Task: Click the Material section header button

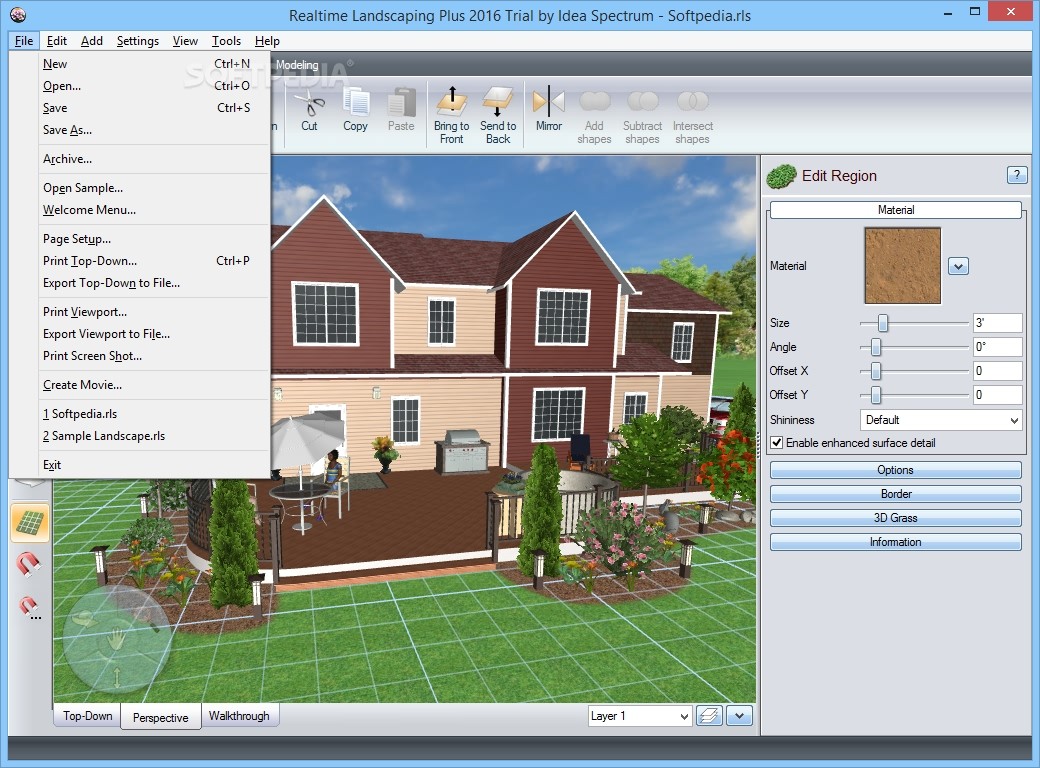Action: [895, 210]
